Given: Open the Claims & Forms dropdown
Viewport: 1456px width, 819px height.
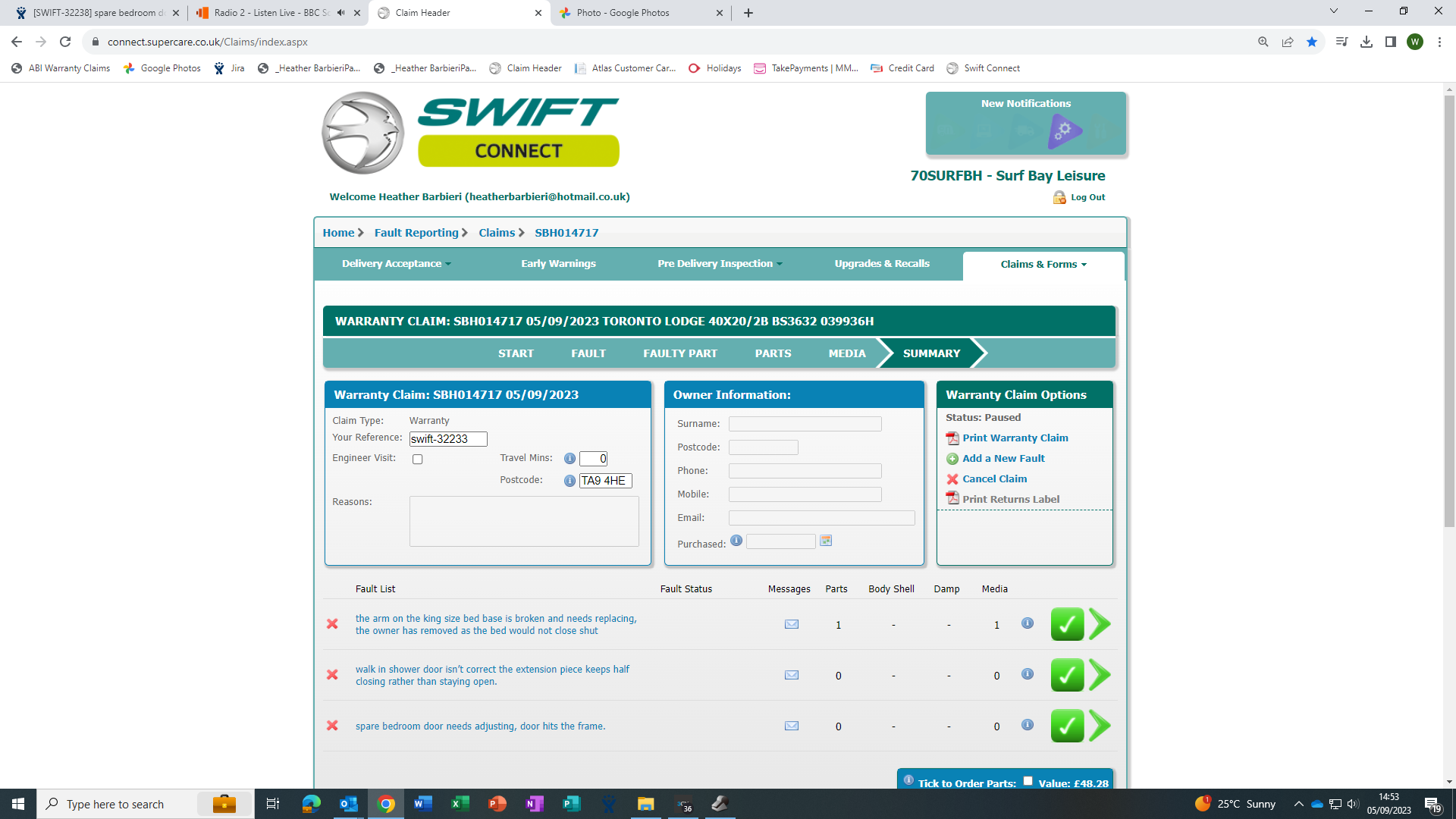Looking at the screenshot, I should coord(1043,265).
